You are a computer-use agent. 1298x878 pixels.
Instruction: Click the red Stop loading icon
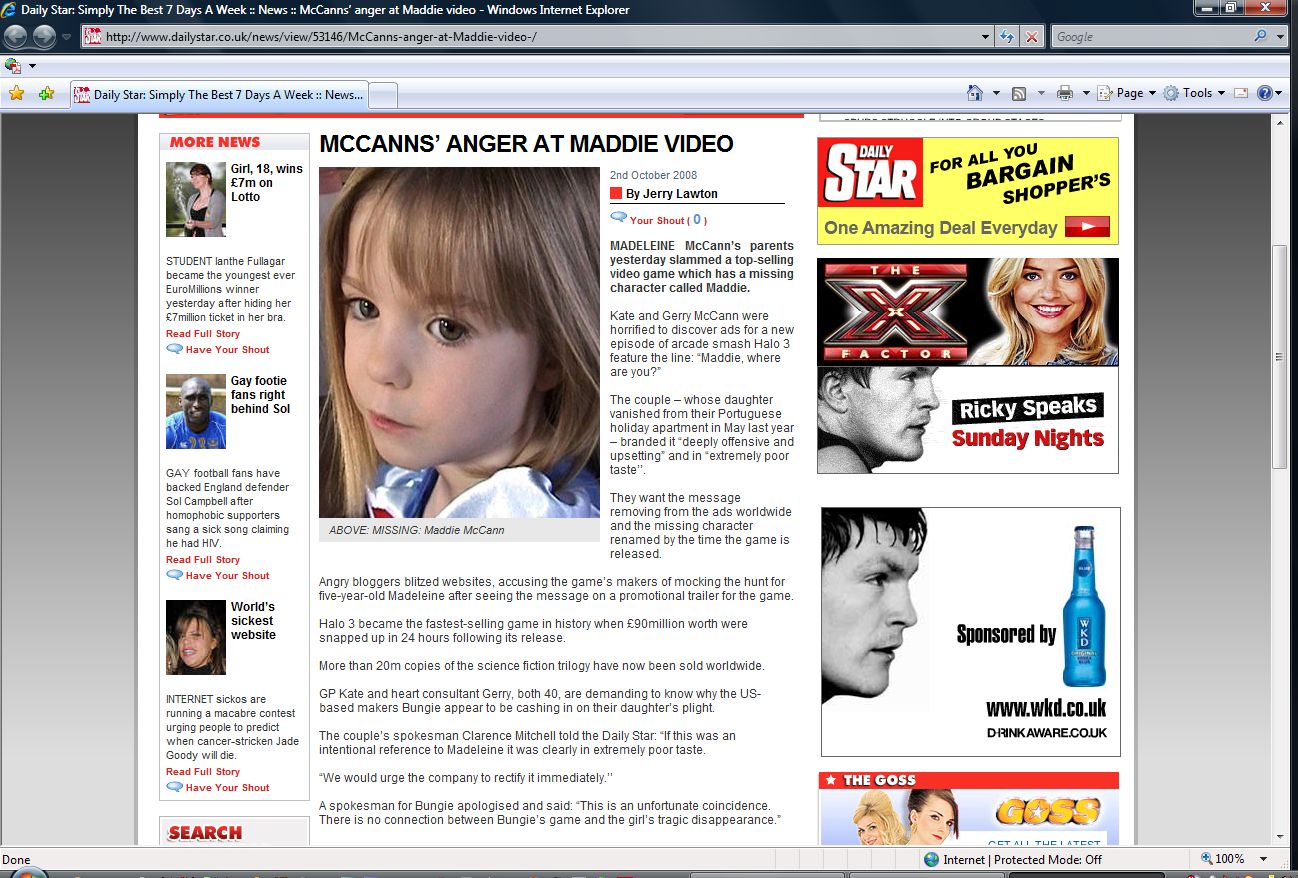[1032, 37]
